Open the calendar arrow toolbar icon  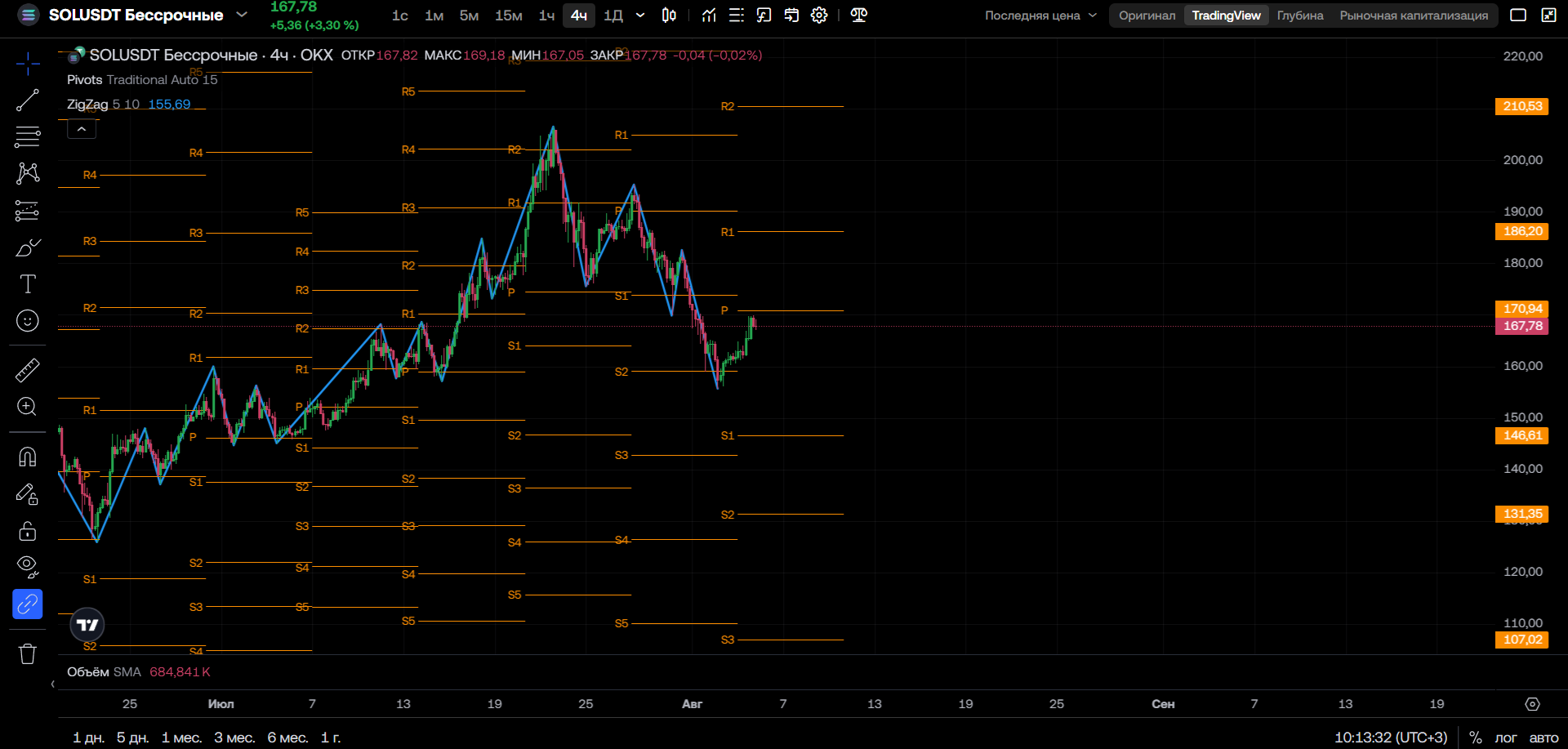(791, 16)
